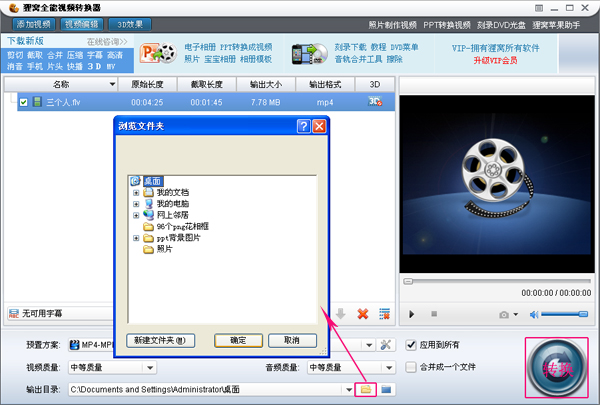
Task: Click the help question mark in 浏览文件夹 dialog
Action: 303,126
